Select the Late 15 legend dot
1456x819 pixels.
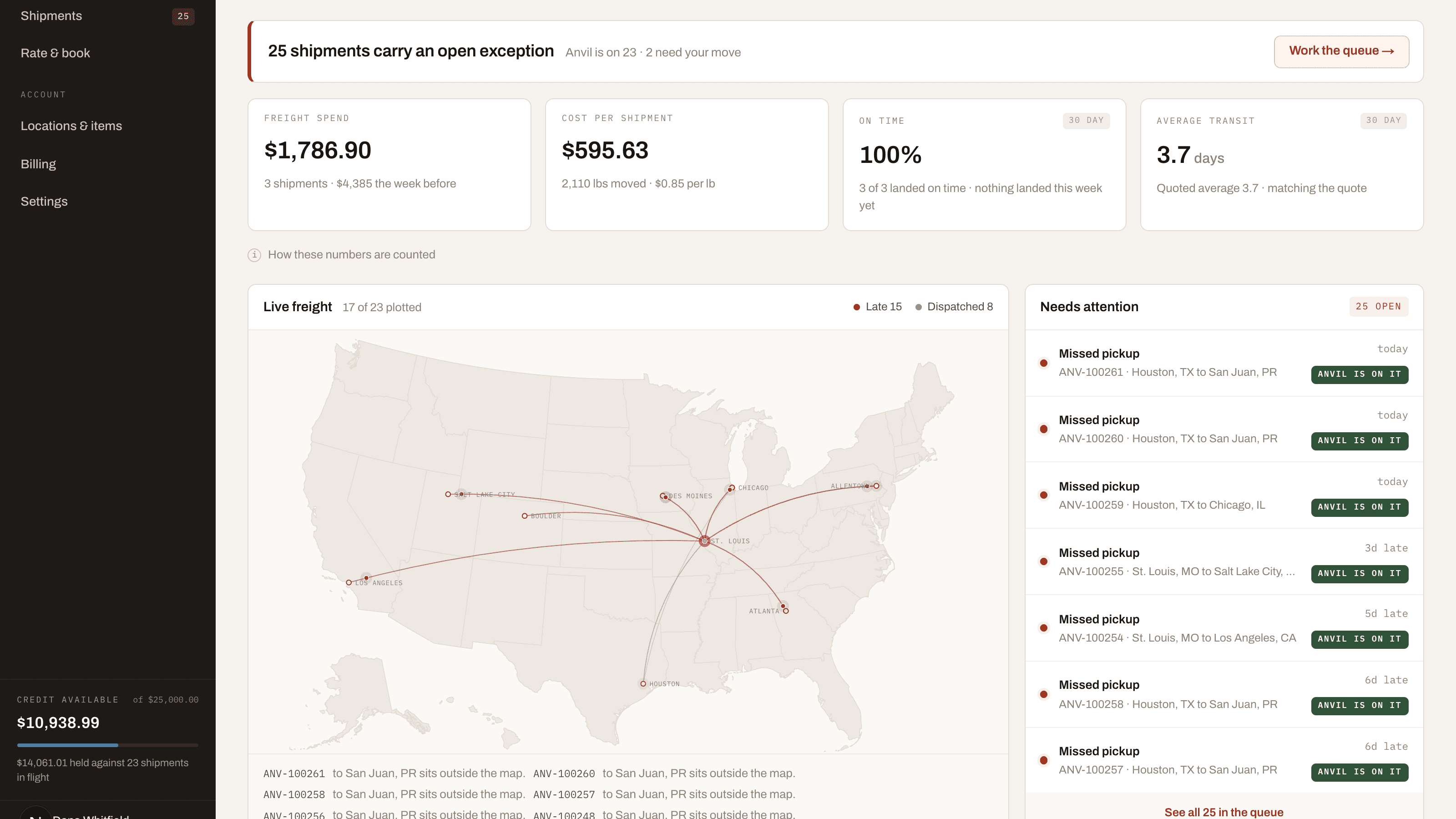click(856, 307)
